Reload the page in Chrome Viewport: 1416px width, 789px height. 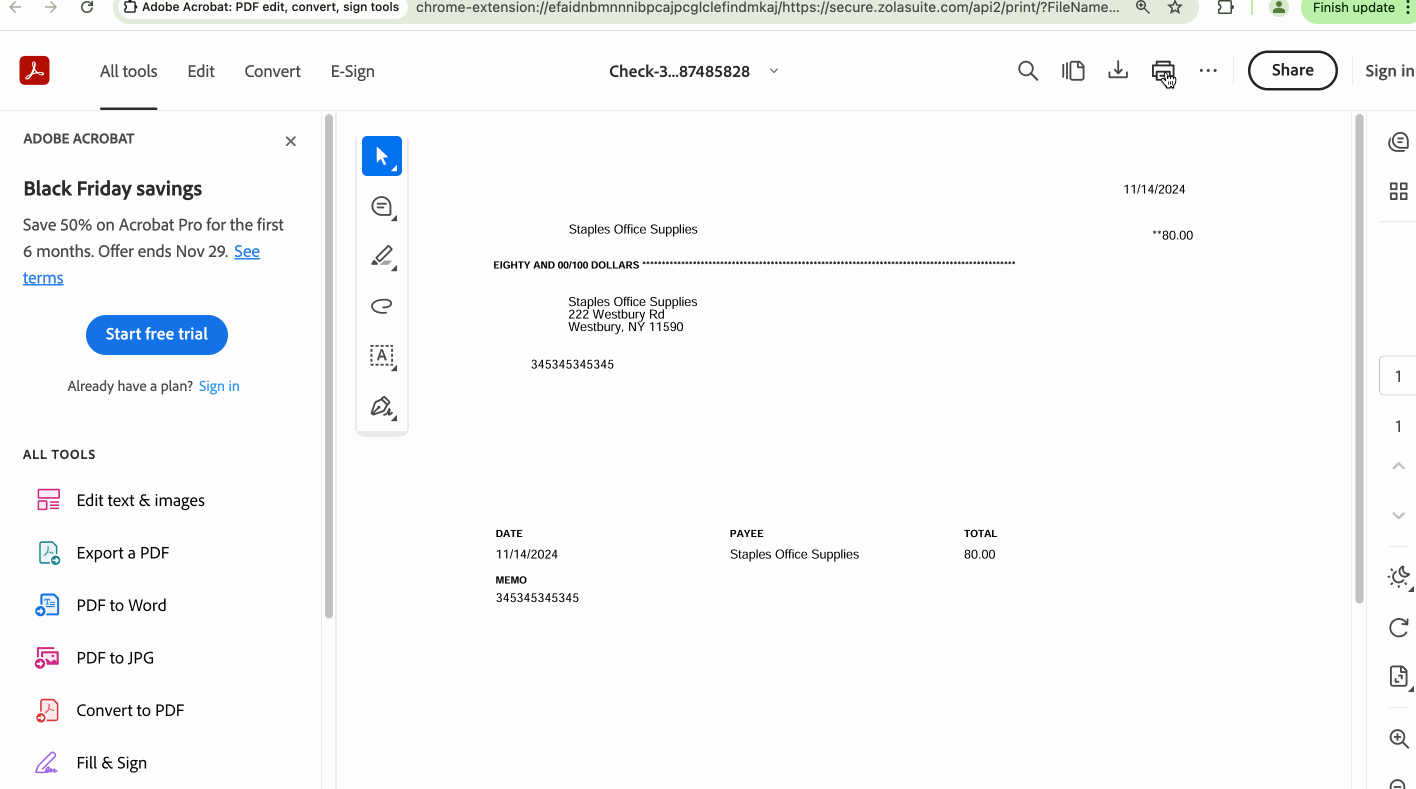(87, 8)
